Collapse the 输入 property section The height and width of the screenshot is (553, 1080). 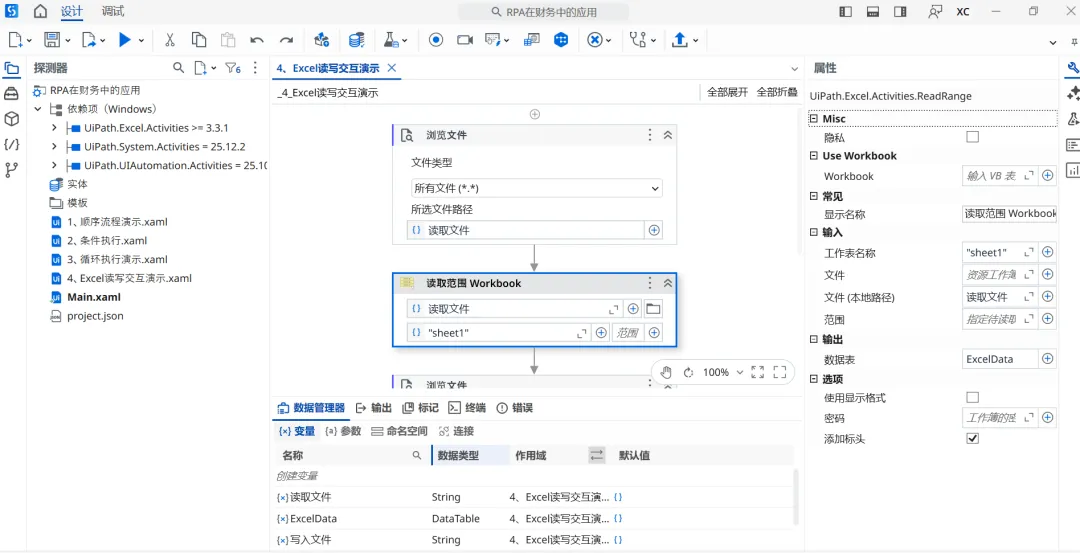point(814,233)
